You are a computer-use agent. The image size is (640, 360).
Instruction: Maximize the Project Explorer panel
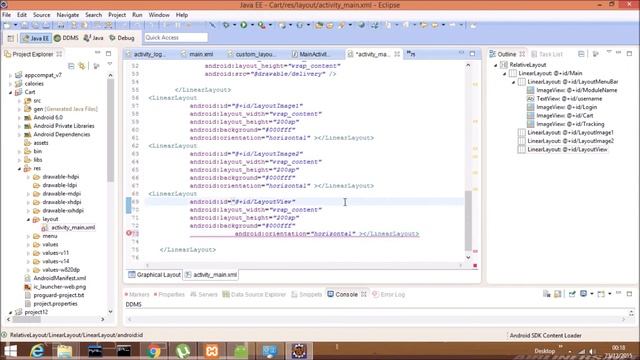pyautogui.click(x=109, y=53)
